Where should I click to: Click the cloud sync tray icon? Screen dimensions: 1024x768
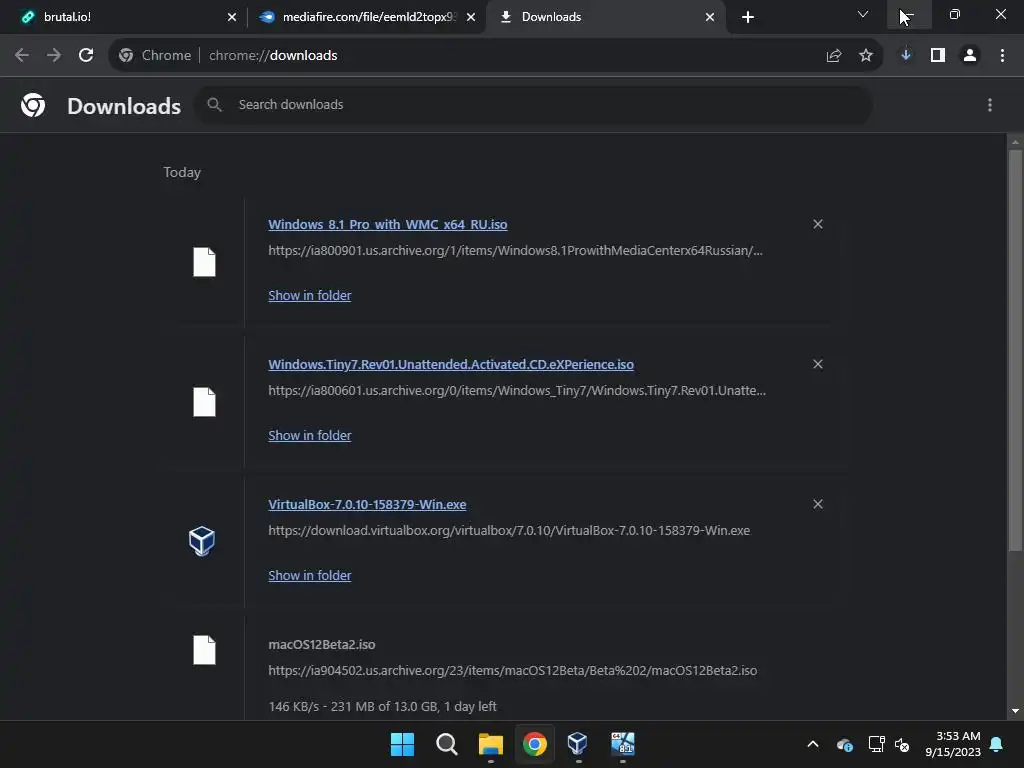click(x=844, y=744)
